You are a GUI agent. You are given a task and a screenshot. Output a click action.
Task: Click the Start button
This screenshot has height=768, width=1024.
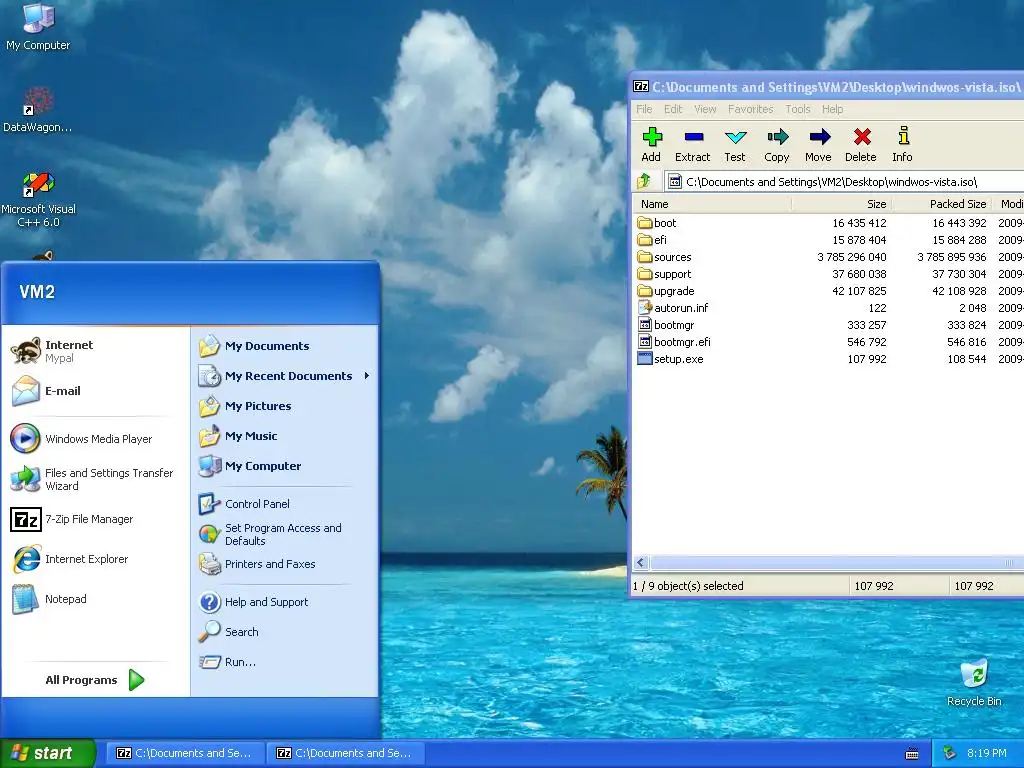[48, 753]
